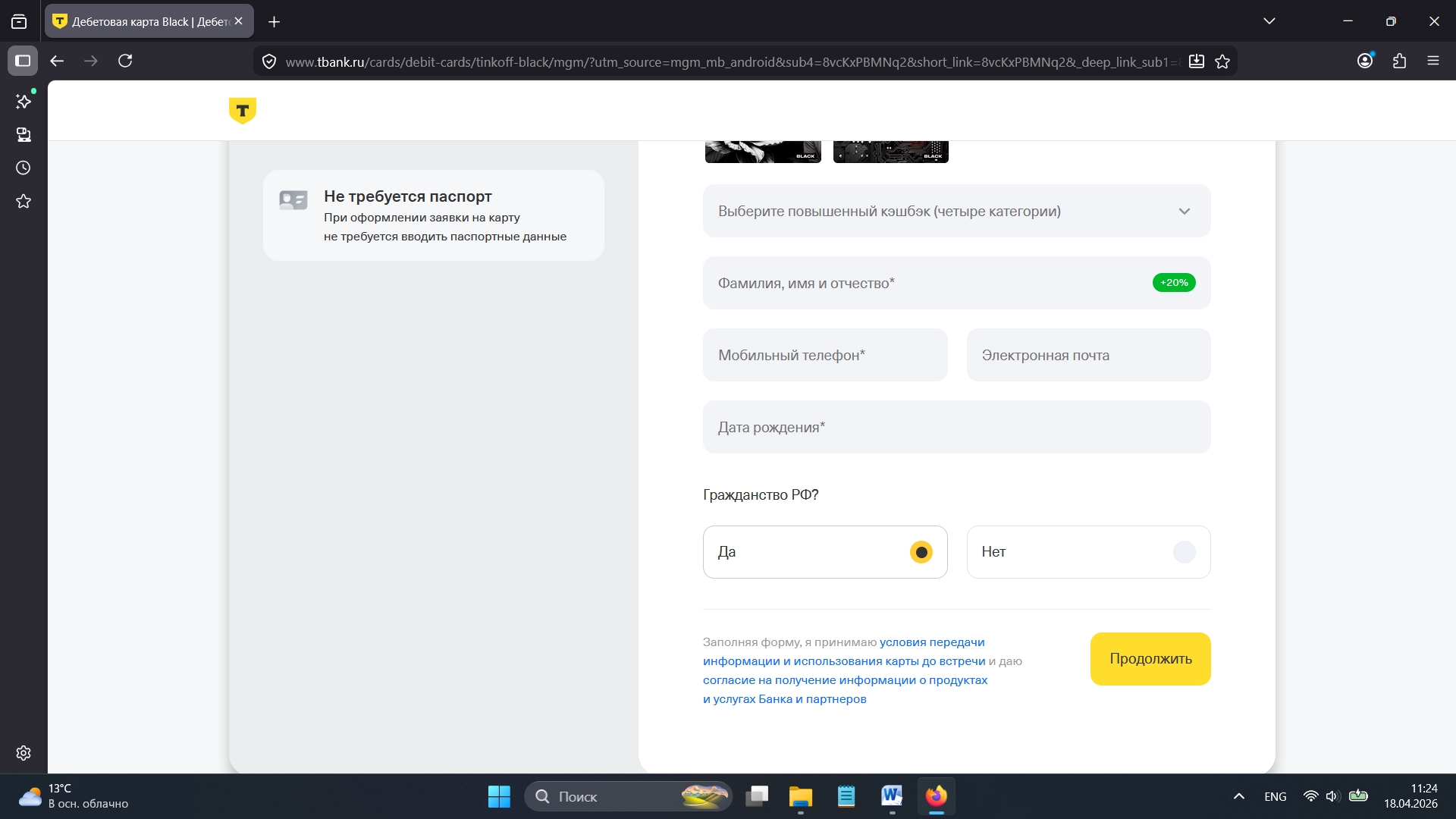
Task: Select 'Да' for citizenship
Action: [825, 552]
